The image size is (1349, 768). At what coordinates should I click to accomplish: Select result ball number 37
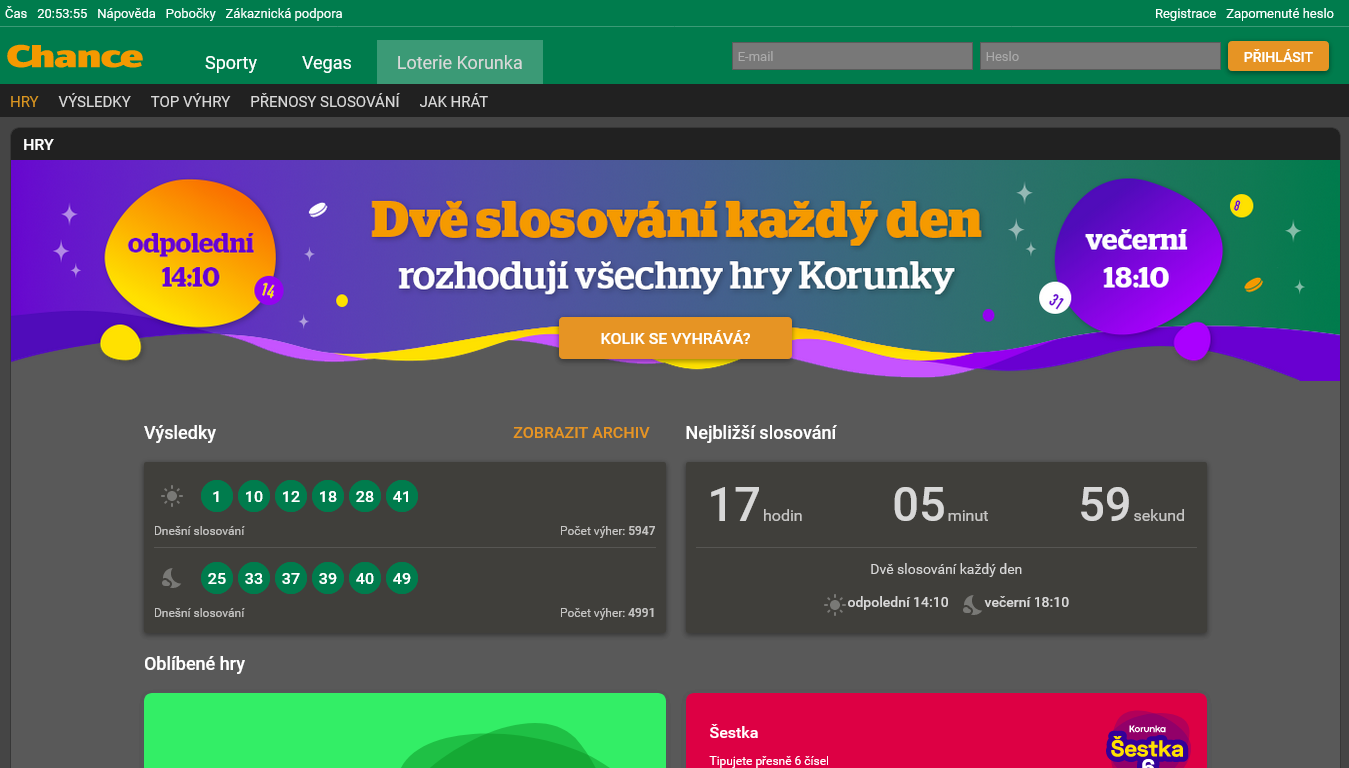click(x=291, y=578)
